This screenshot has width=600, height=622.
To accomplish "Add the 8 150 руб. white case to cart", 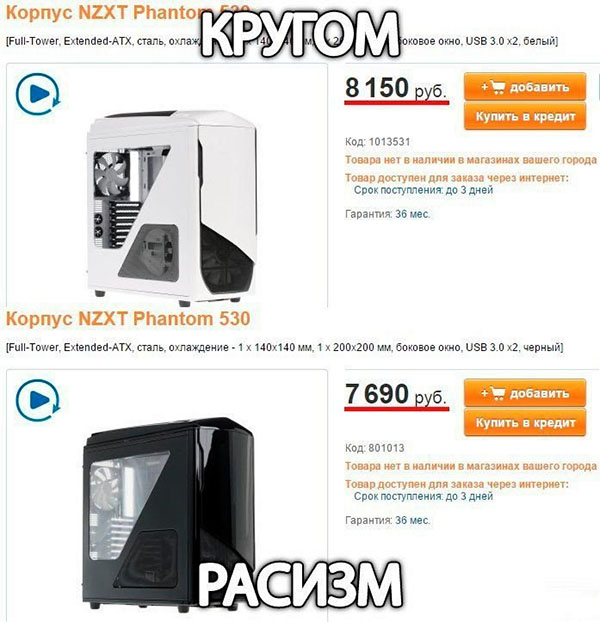I will [525, 87].
